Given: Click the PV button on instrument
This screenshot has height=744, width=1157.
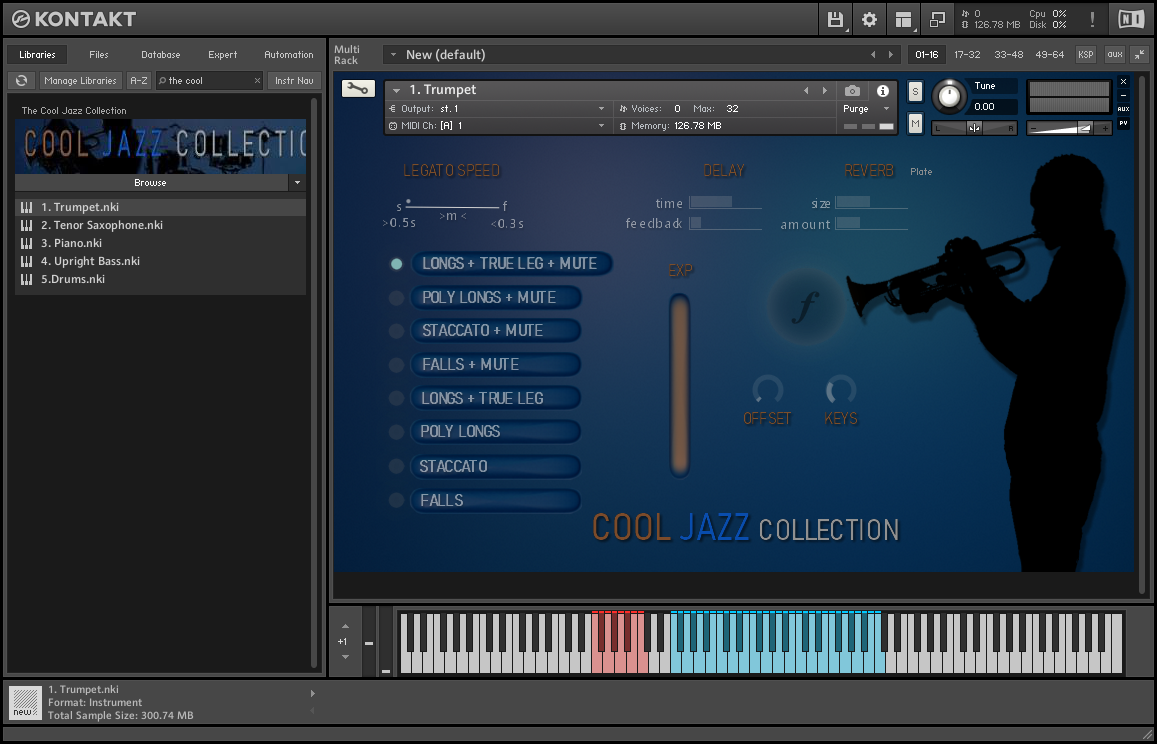Looking at the screenshot, I should 1123,123.
